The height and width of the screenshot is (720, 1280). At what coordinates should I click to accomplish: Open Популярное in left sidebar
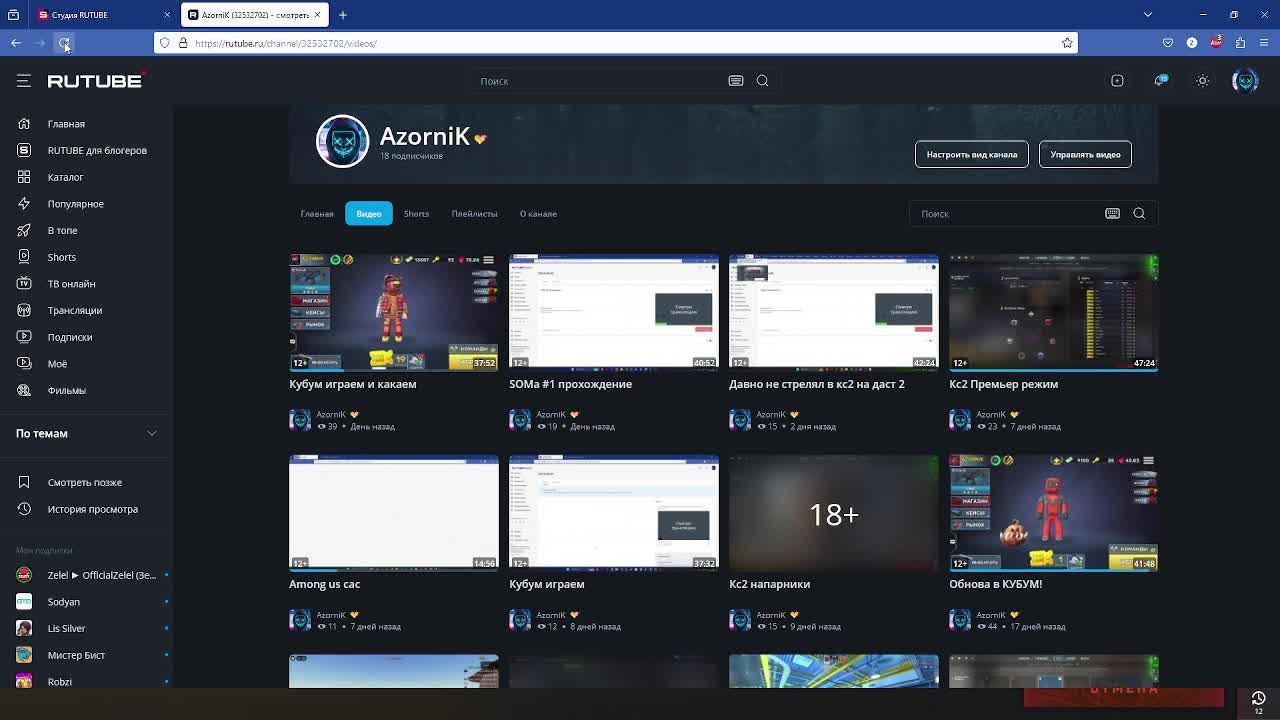tap(75, 204)
